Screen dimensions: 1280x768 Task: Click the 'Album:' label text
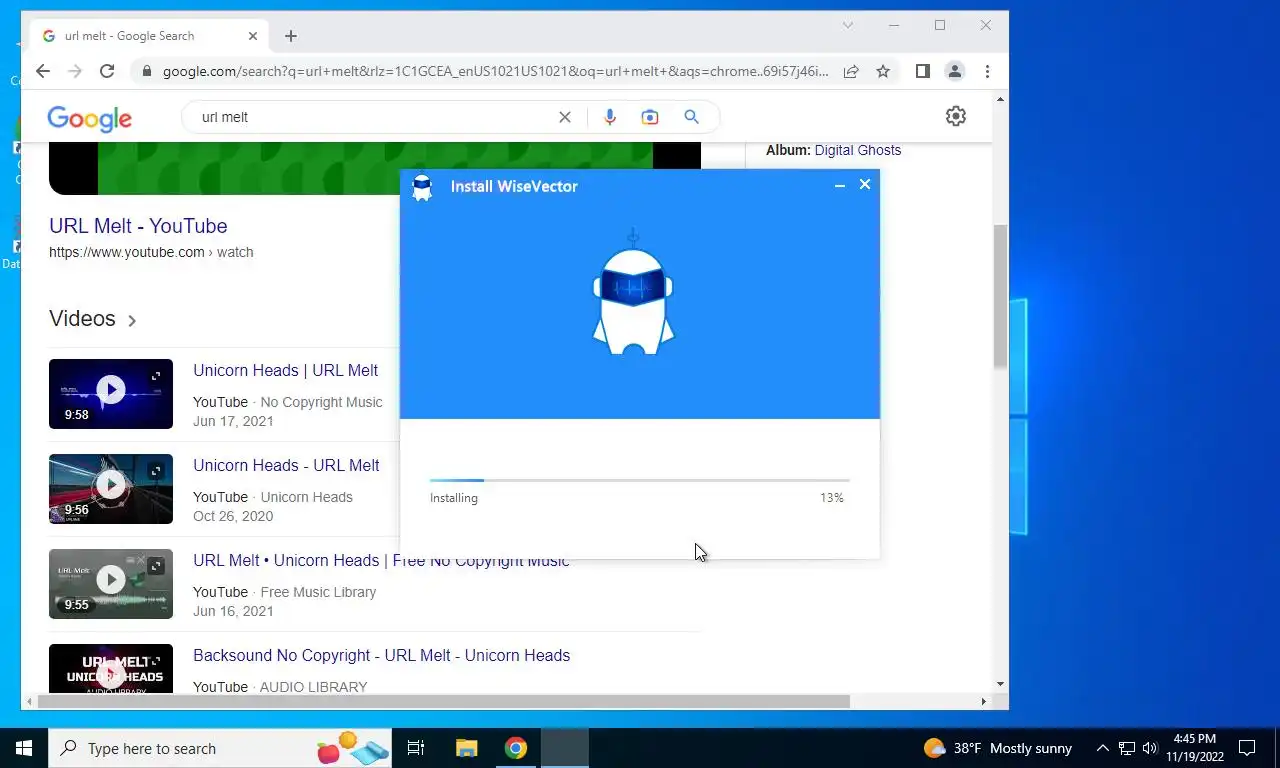[788, 150]
